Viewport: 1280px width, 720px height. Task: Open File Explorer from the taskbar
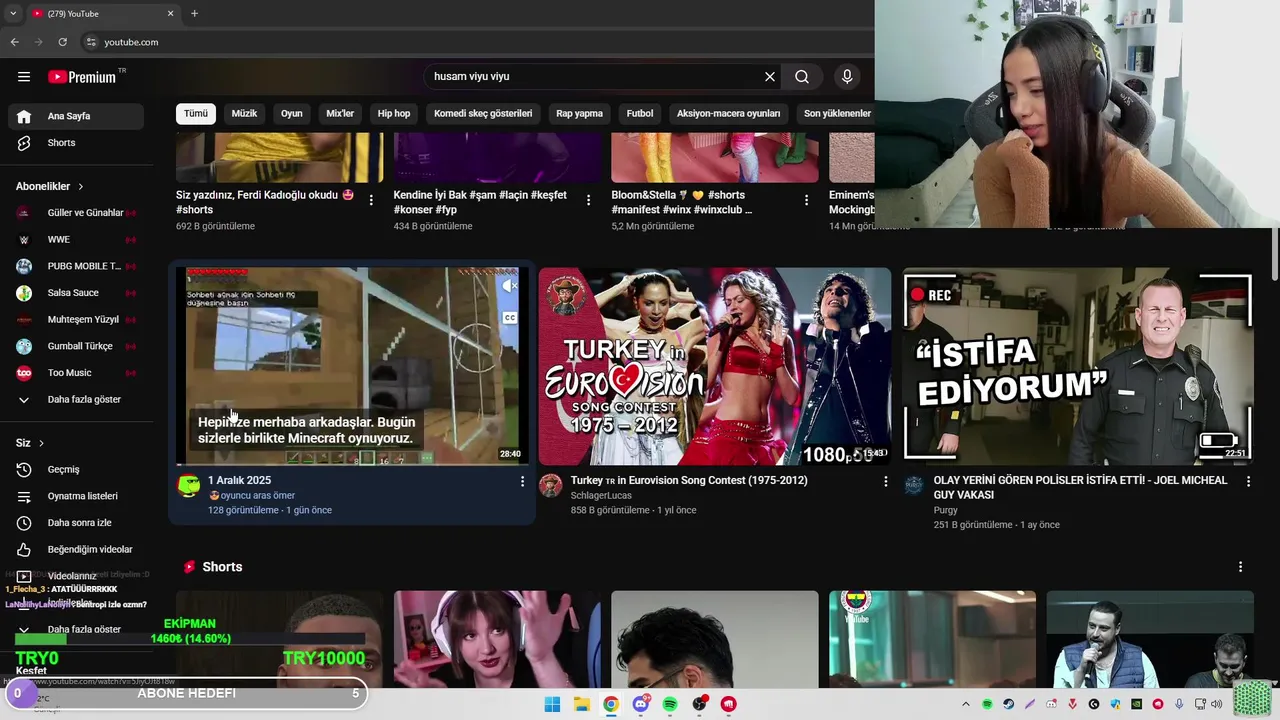tap(582, 704)
